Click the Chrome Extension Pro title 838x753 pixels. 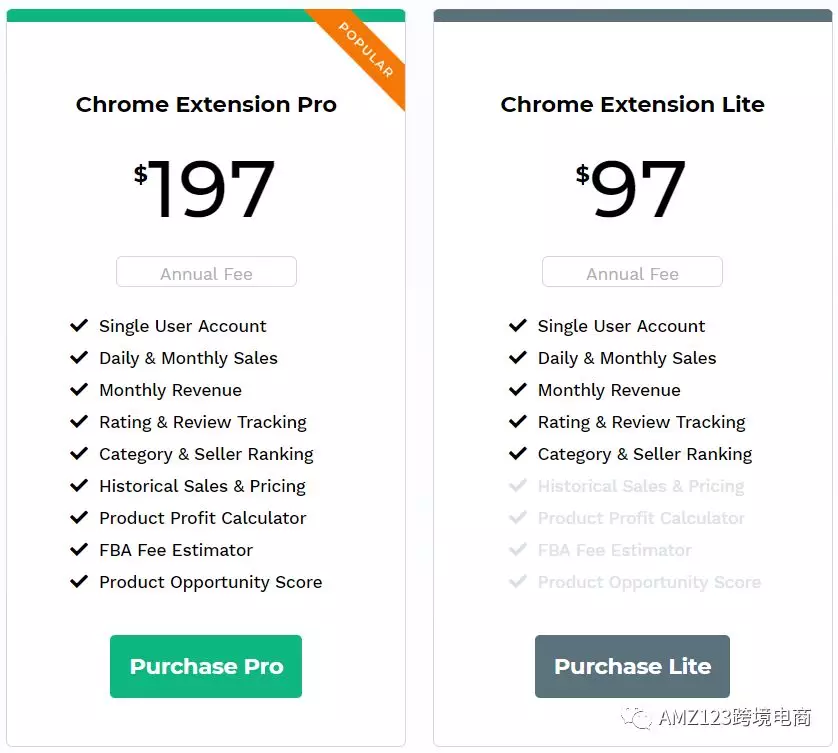tap(206, 105)
